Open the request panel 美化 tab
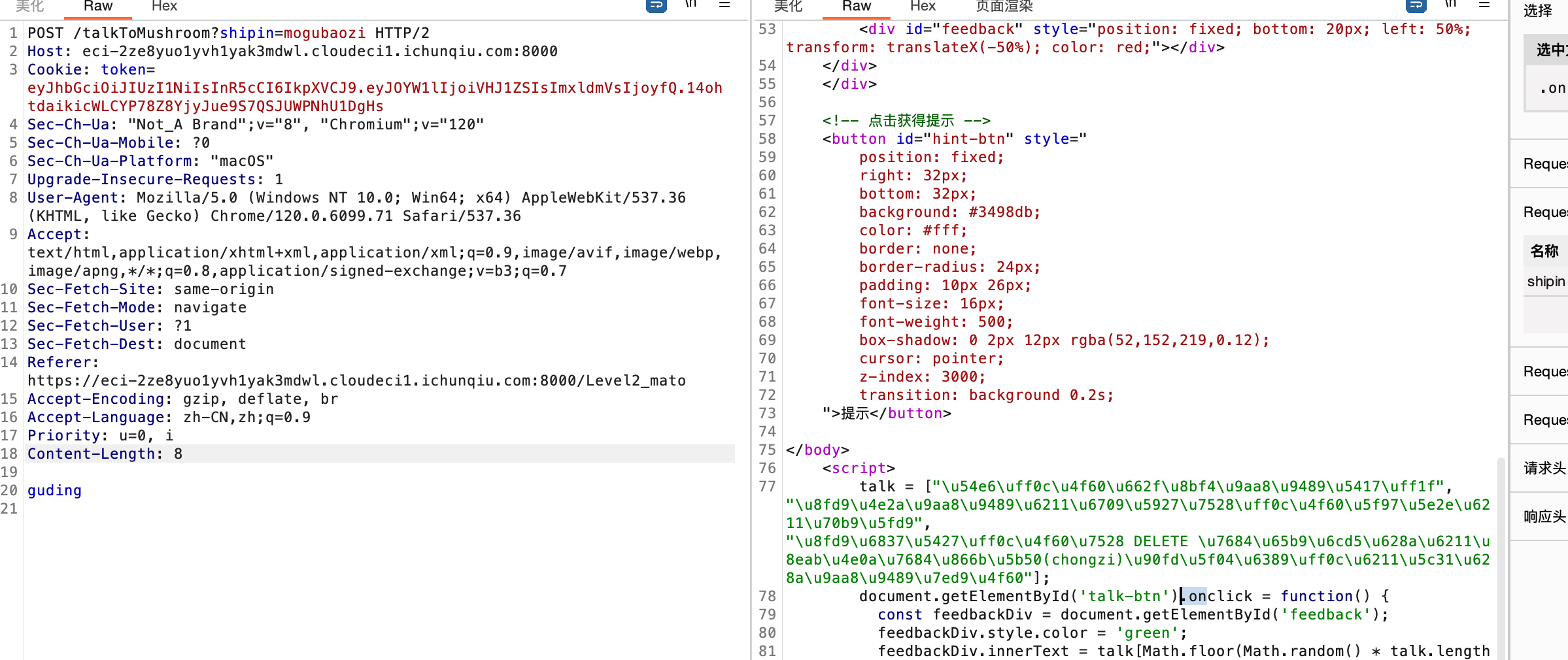This screenshot has height=660, width=1568. coord(30,7)
